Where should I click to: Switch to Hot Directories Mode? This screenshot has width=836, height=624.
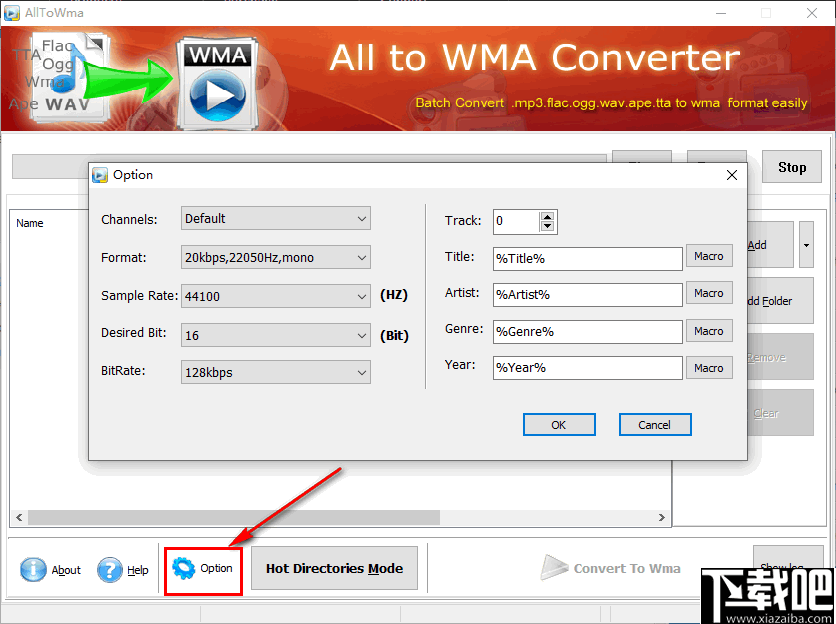334,567
